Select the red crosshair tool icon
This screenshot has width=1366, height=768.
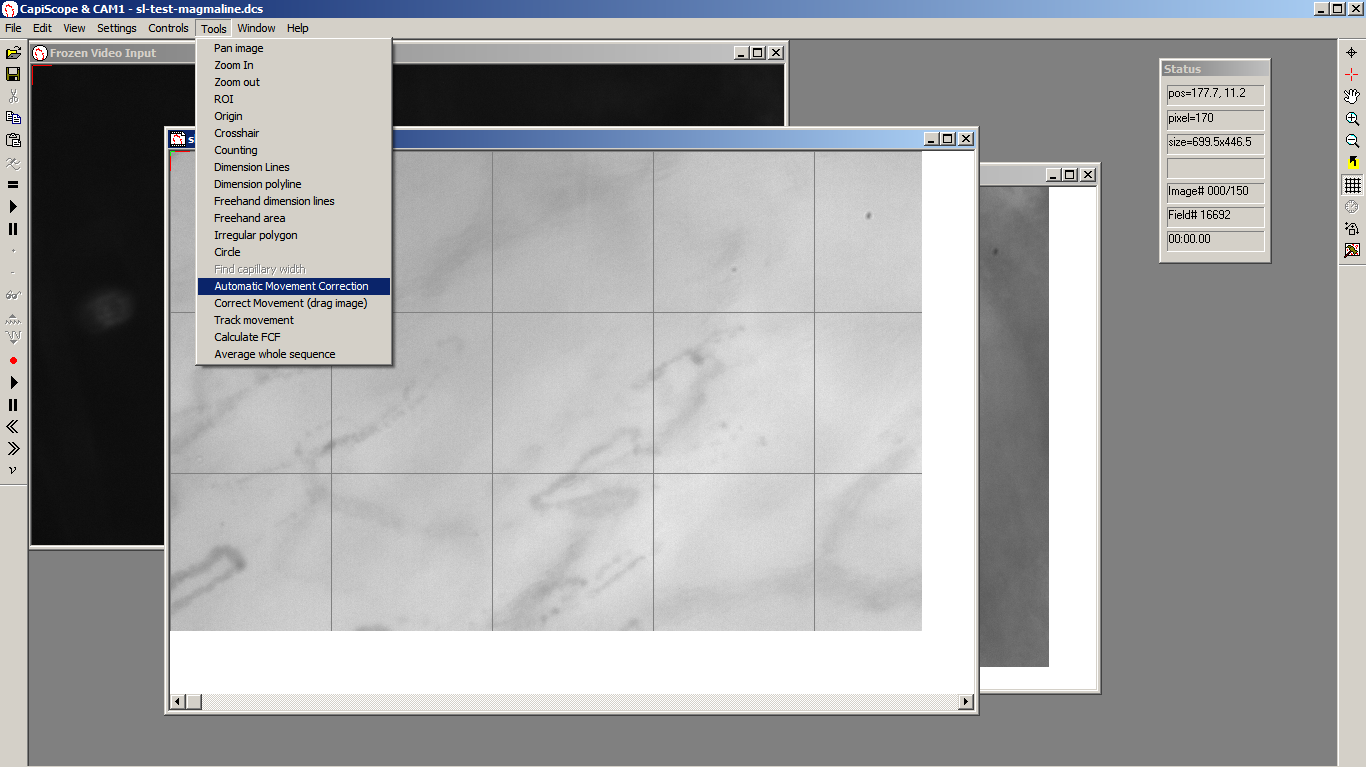(1352, 74)
